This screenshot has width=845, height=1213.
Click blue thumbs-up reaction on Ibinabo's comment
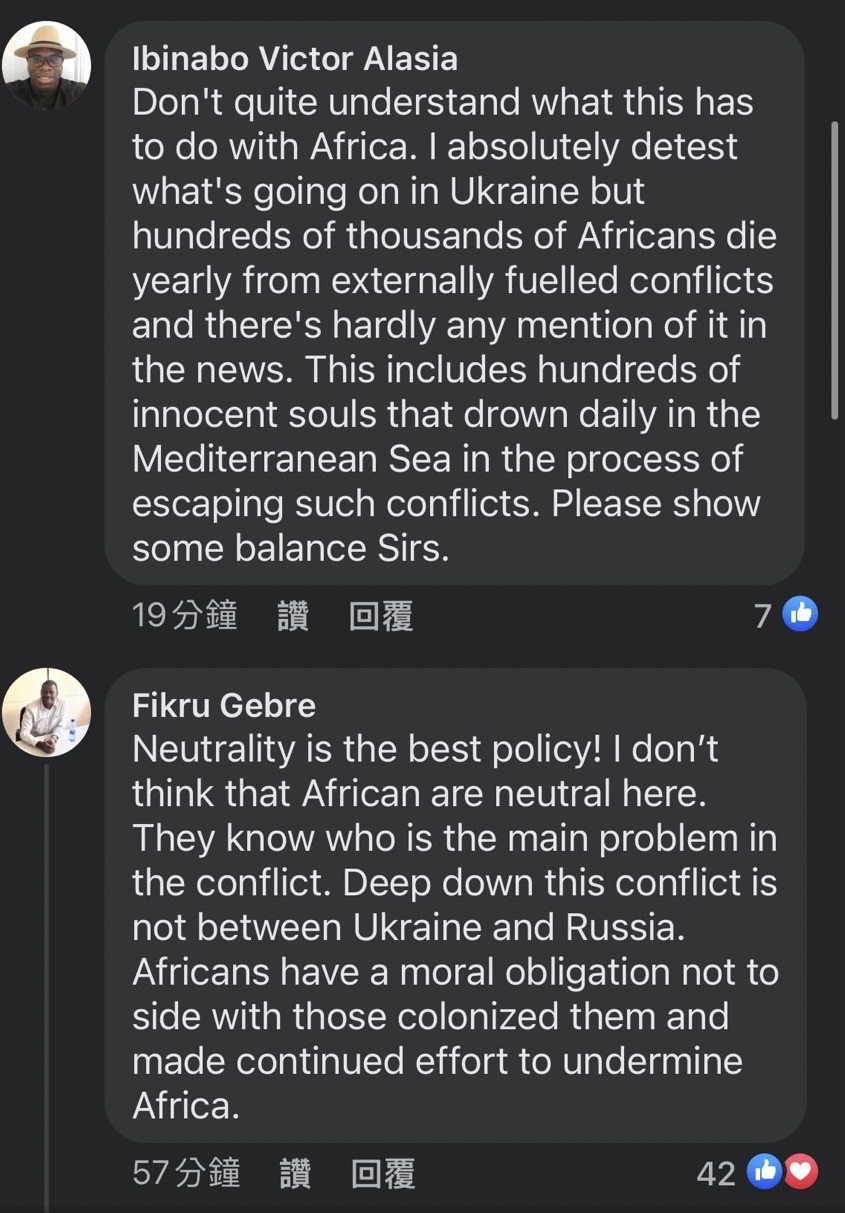[800, 614]
